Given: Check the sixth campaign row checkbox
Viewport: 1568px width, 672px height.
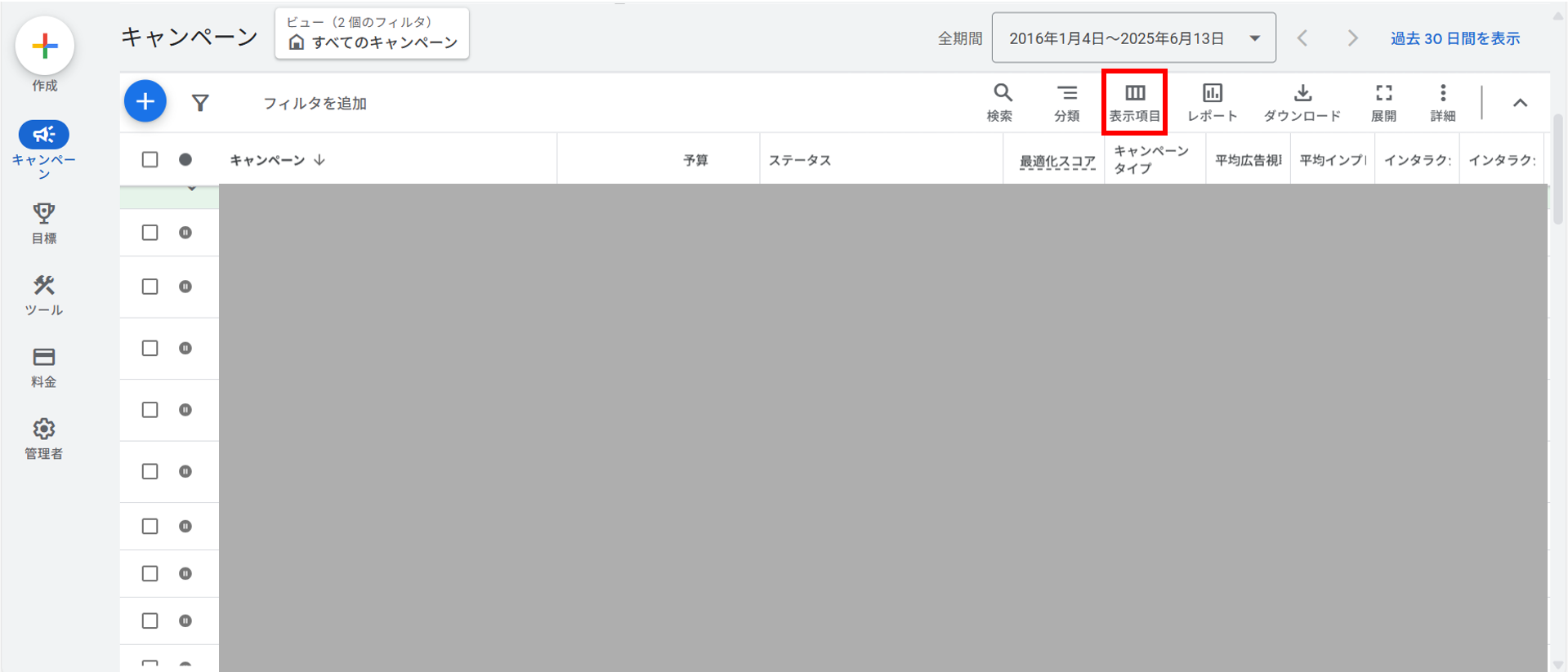Looking at the screenshot, I should coord(150,526).
